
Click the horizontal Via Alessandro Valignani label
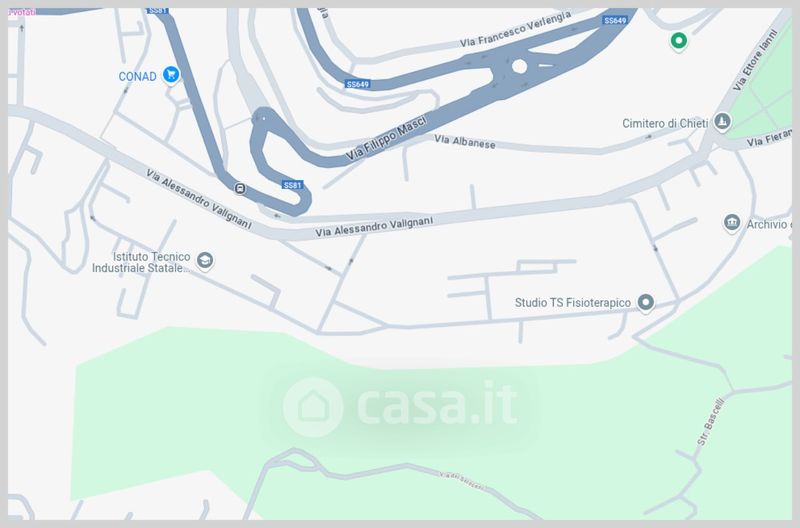pos(374,227)
